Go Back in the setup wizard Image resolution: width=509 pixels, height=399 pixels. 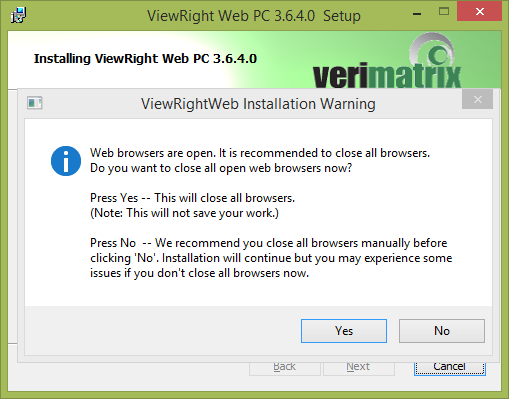pos(285,367)
